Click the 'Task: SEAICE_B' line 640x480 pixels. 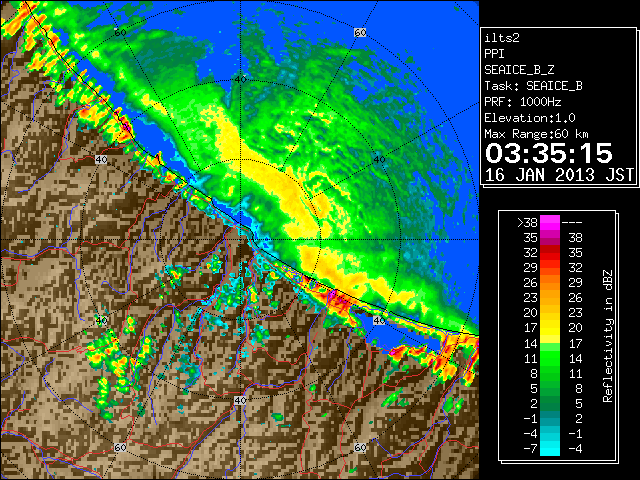(533, 86)
